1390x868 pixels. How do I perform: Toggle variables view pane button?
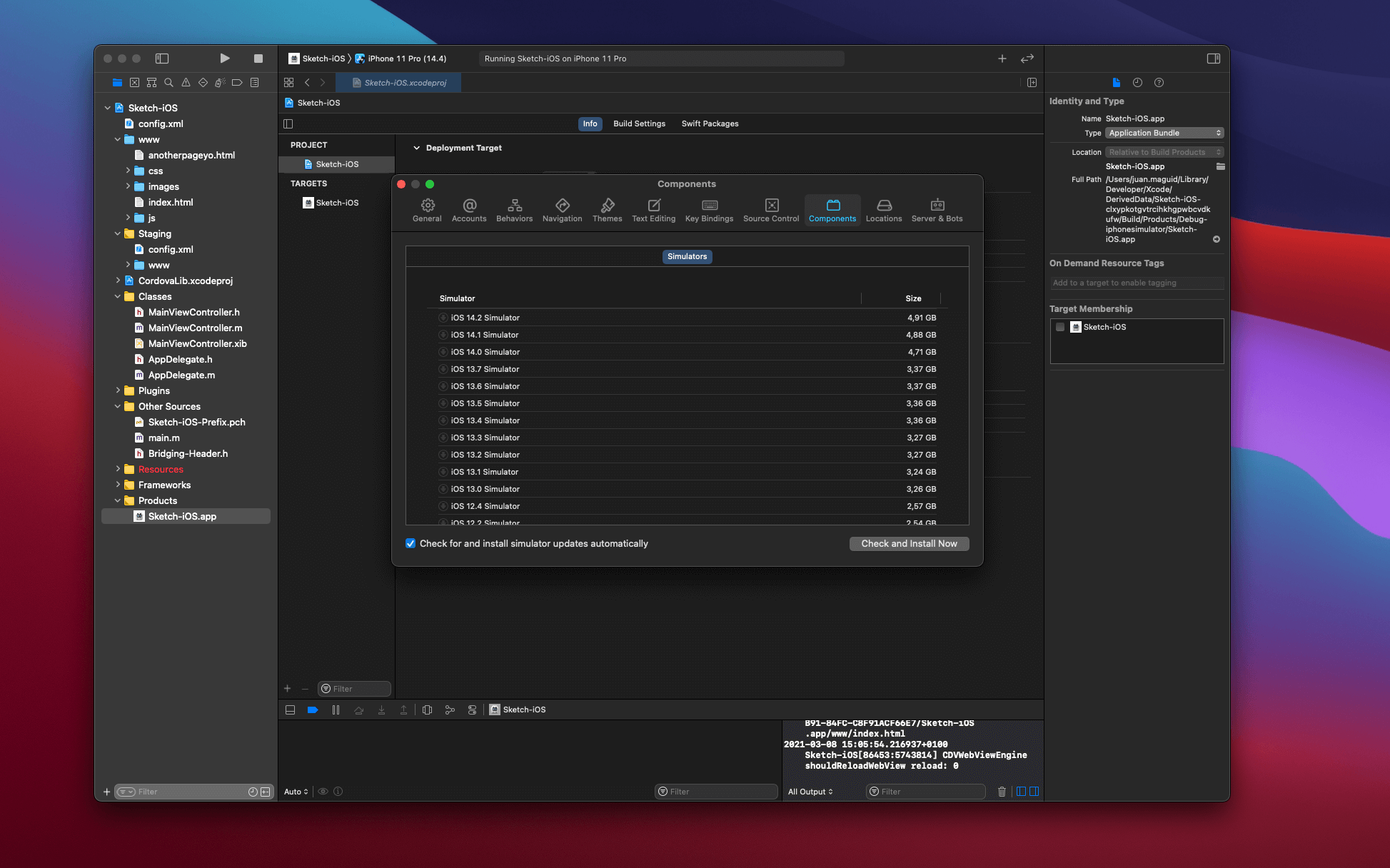tap(1021, 792)
